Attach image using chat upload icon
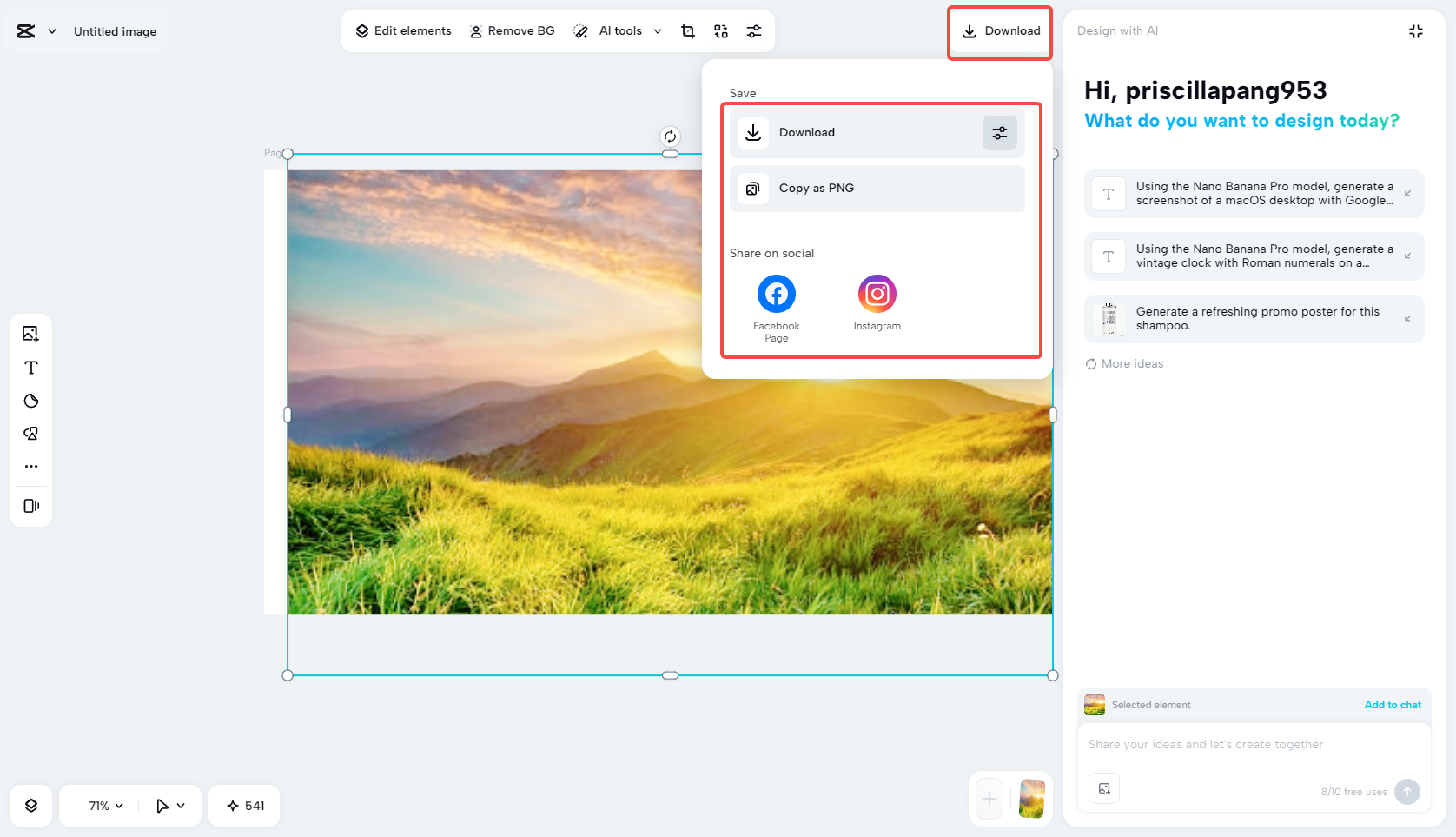Image resolution: width=1456 pixels, height=837 pixels. click(x=1104, y=789)
